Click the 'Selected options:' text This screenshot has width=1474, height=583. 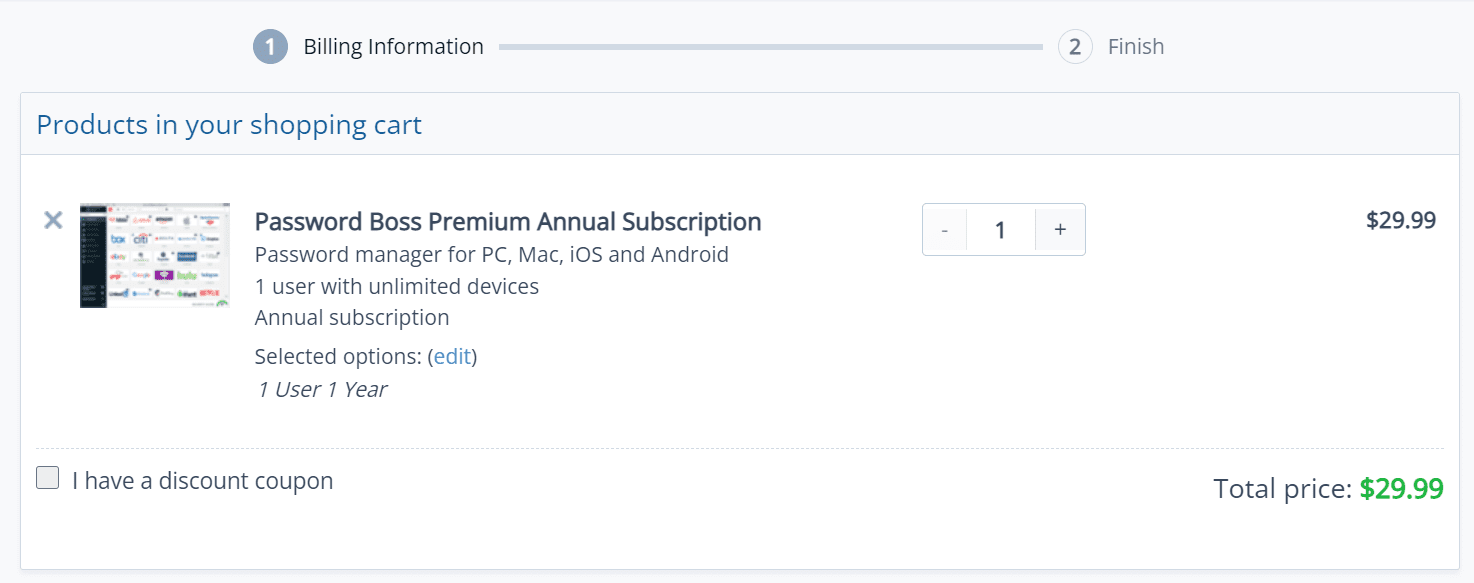click(x=339, y=356)
